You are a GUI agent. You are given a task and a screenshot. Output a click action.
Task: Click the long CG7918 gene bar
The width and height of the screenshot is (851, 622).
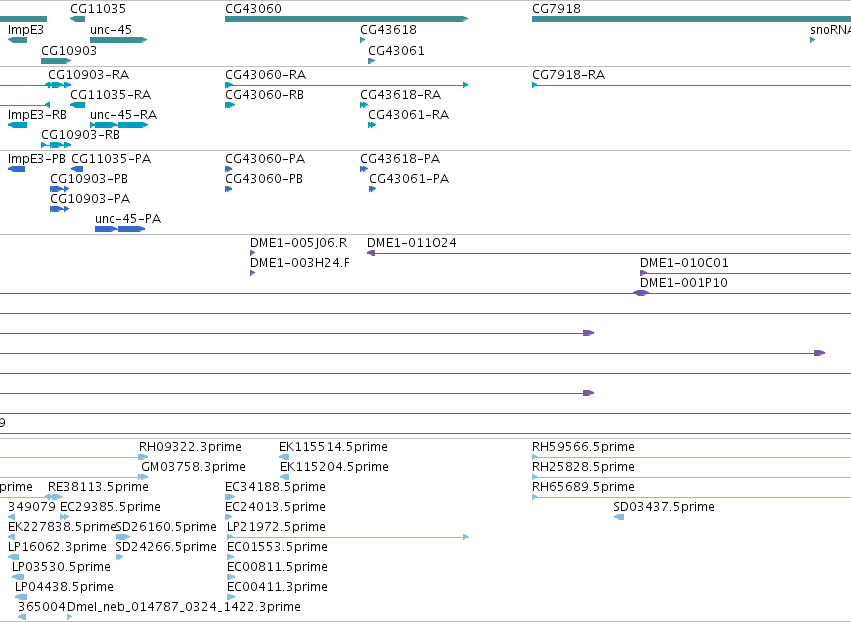pyautogui.click(x=691, y=19)
